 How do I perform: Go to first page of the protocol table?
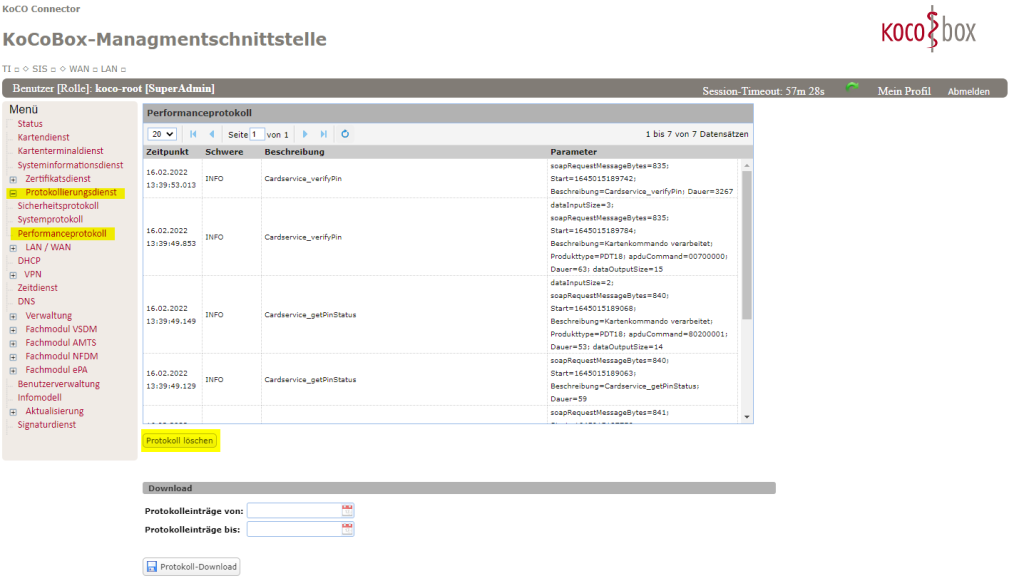coord(193,134)
